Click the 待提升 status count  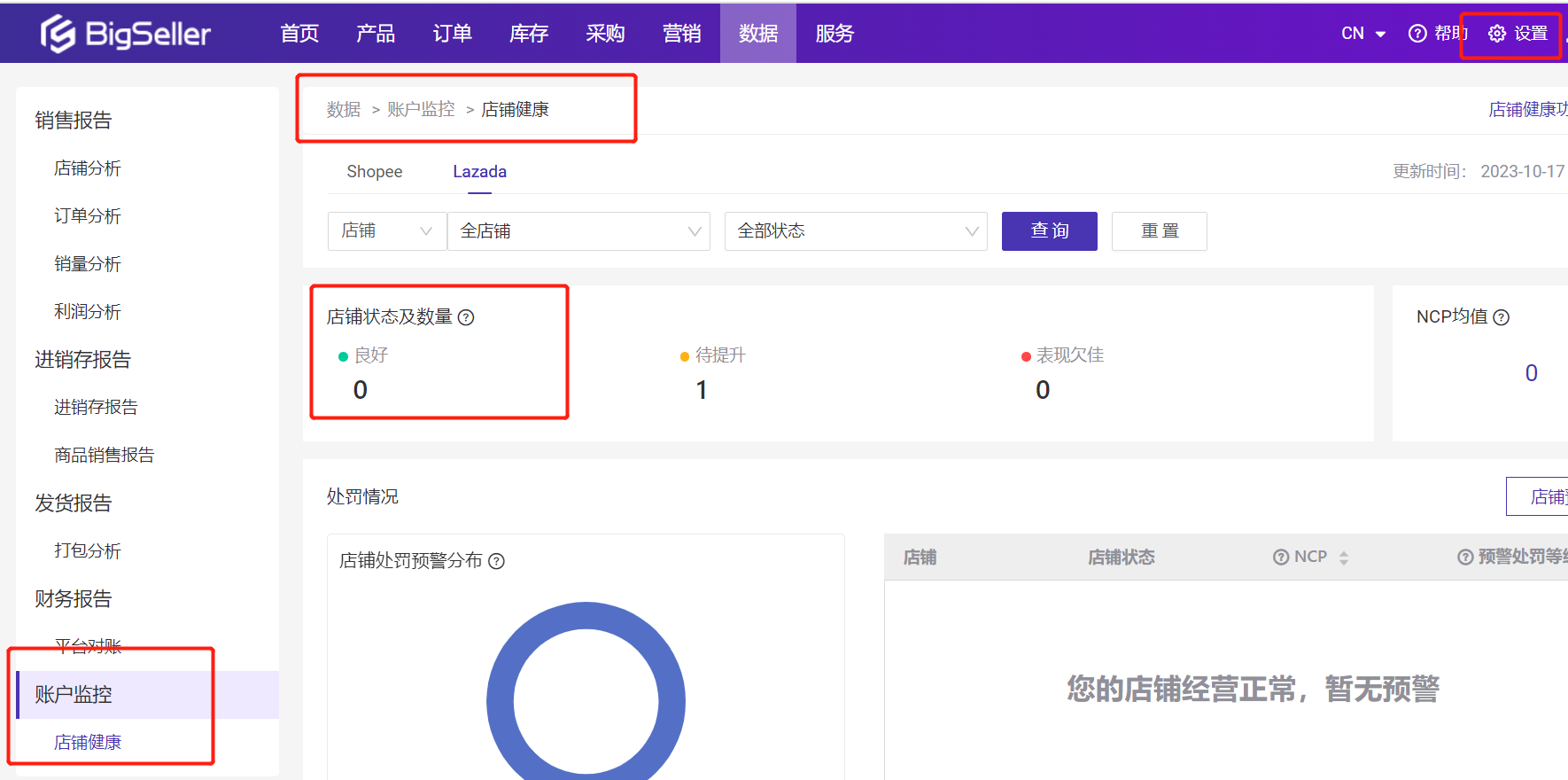pos(702,390)
